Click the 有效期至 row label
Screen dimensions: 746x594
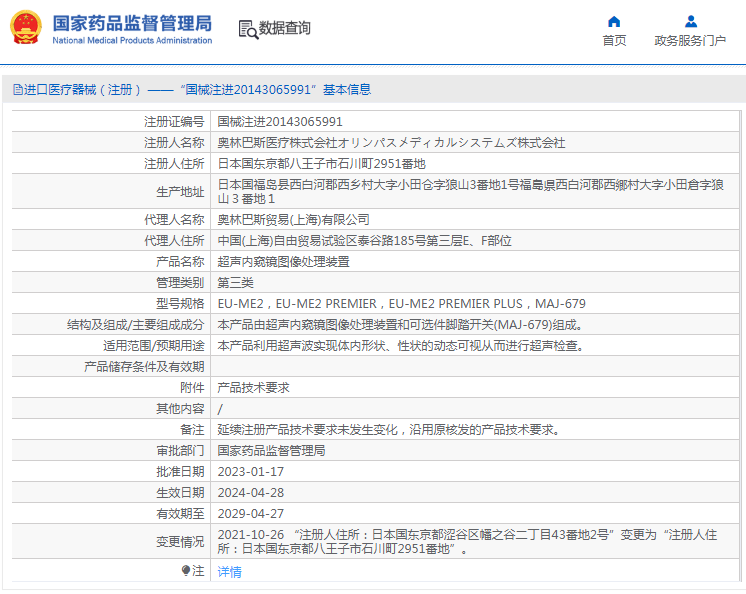(180, 514)
